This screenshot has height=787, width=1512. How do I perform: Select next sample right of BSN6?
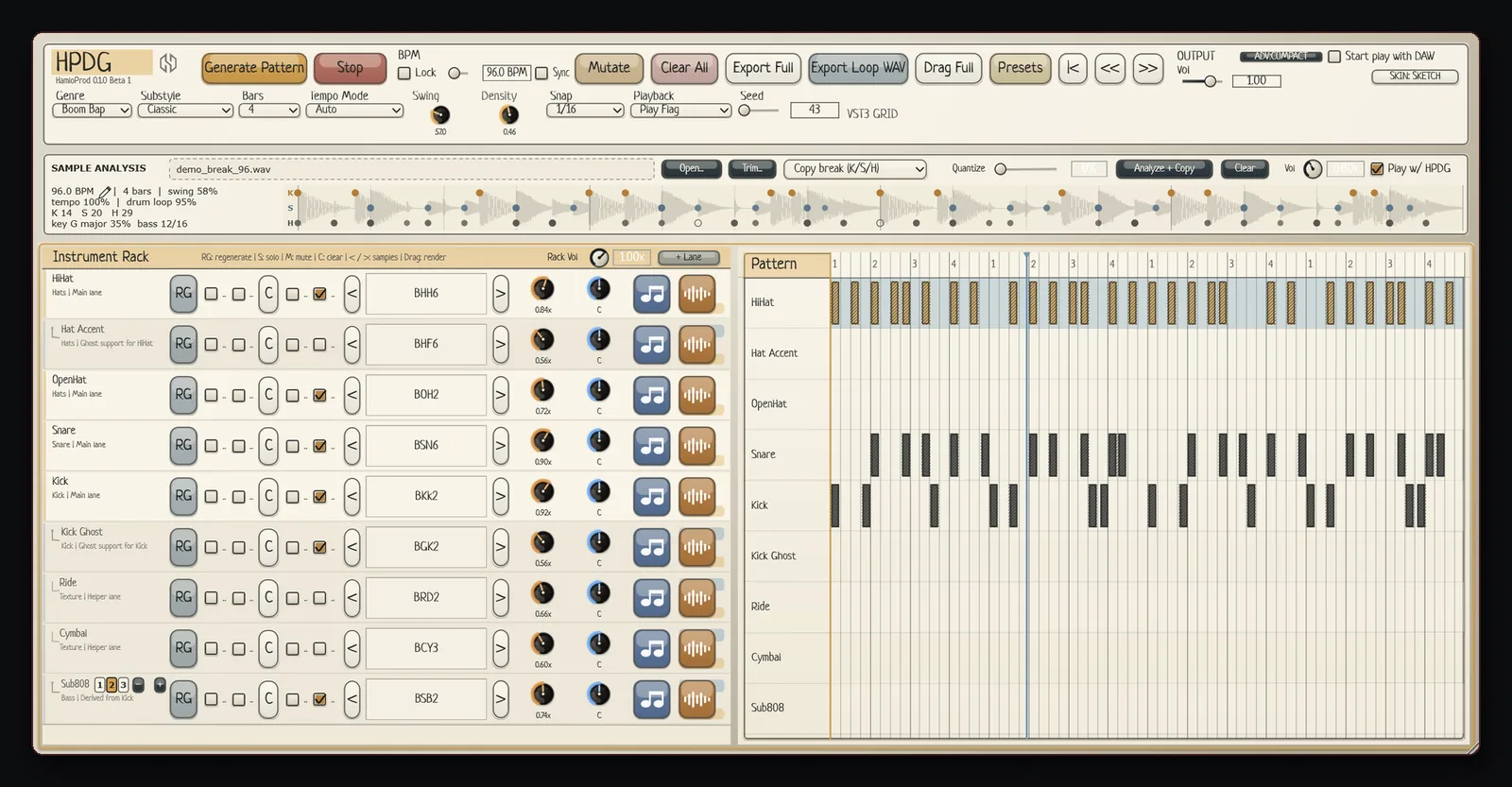click(501, 446)
